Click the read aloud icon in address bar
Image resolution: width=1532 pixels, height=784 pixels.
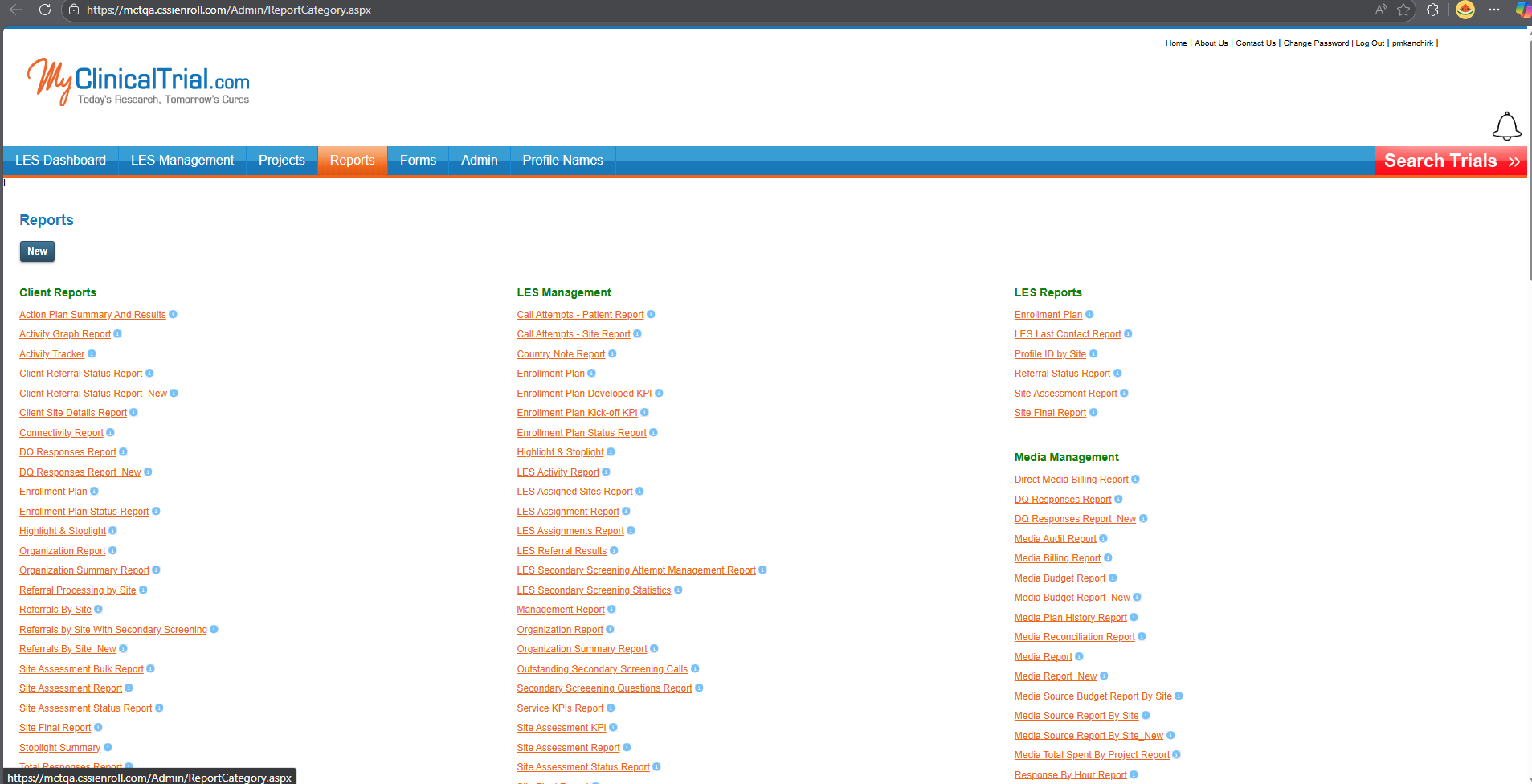1381,10
